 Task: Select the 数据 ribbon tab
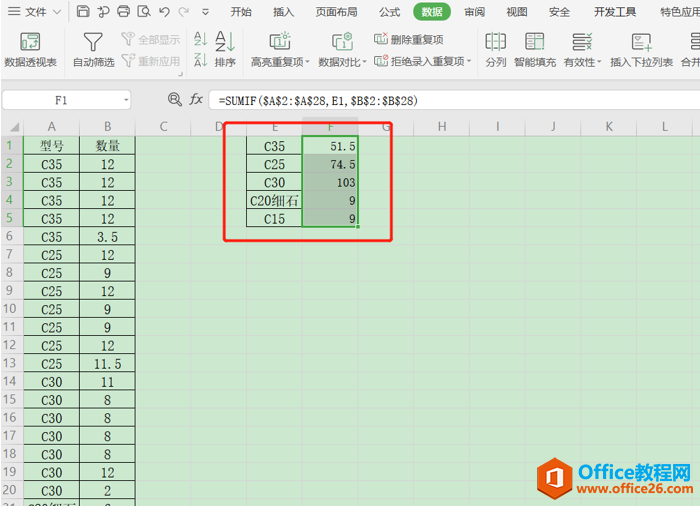(x=432, y=12)
